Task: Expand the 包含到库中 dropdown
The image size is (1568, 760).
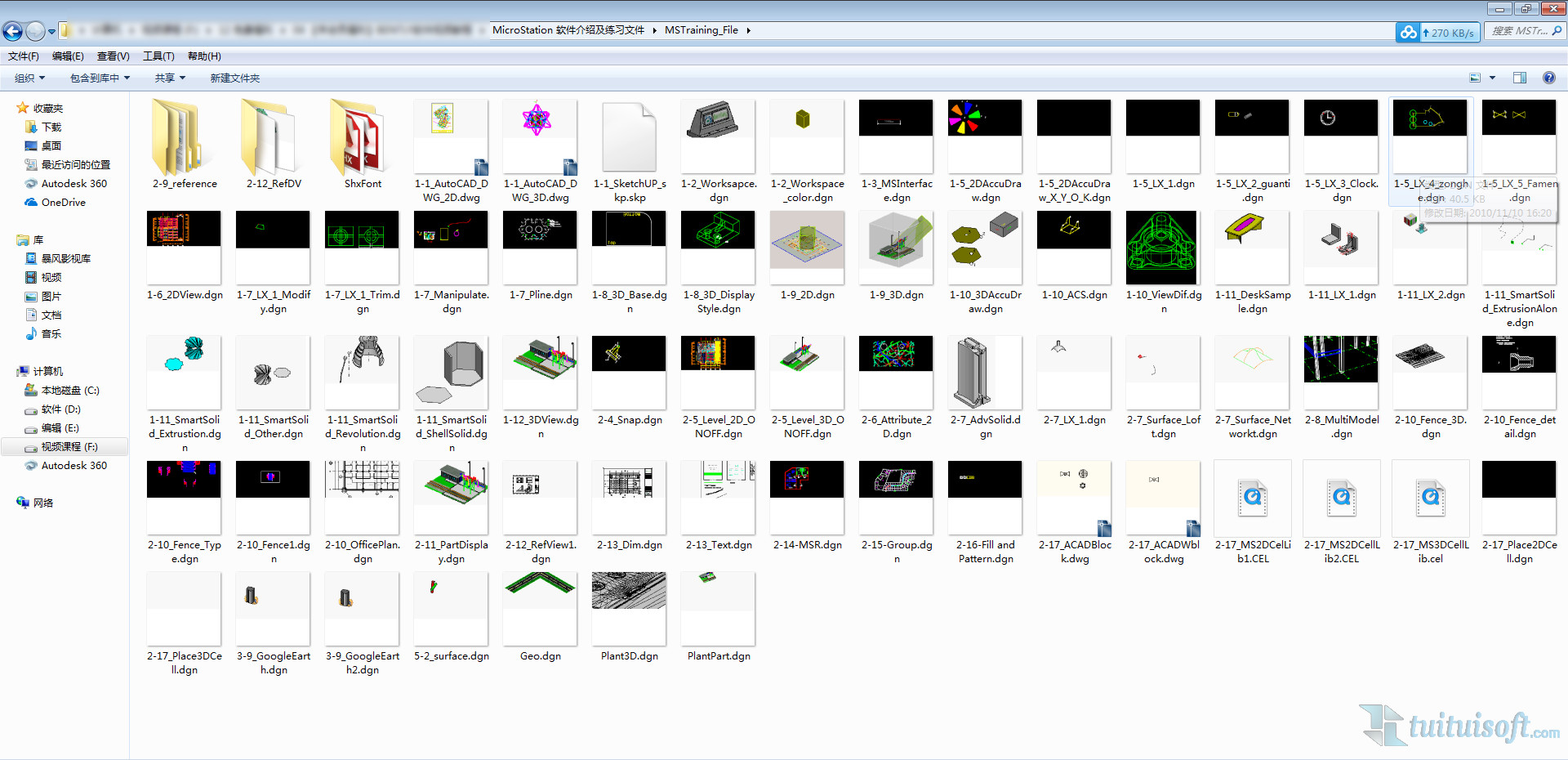Action: tap(100, 78)
